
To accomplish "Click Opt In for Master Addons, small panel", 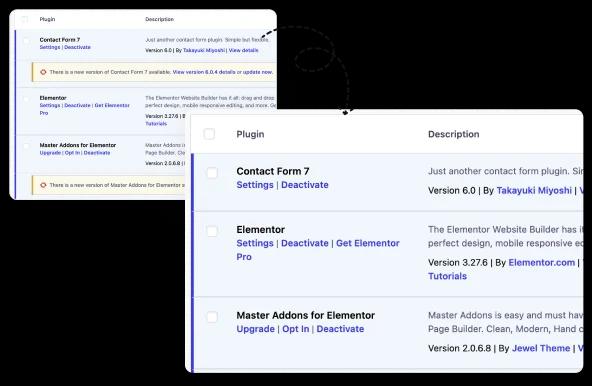I will coord(72,153).
